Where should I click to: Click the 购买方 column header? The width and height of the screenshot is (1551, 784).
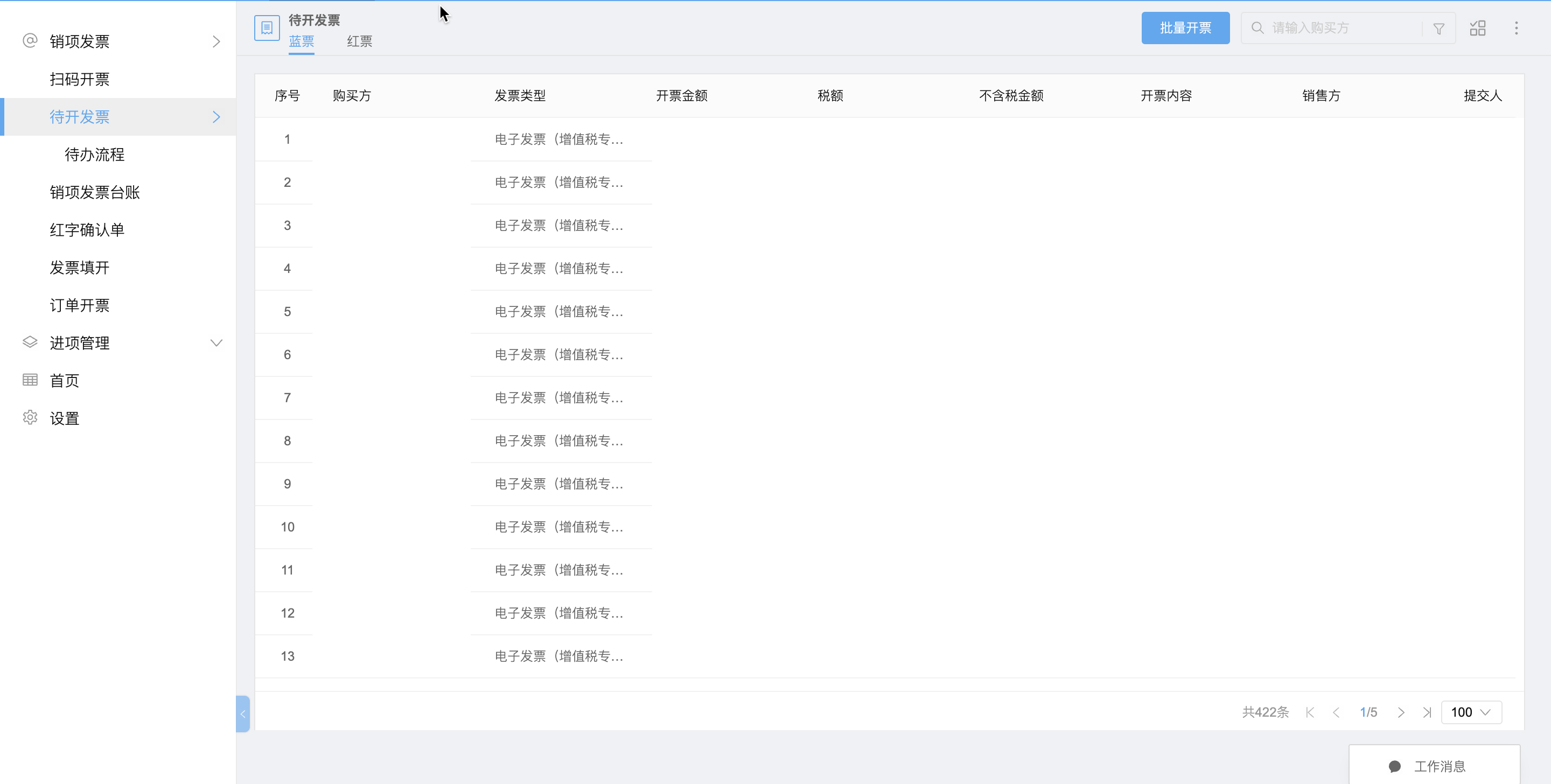pyautogui.click(x=352, y=95)
